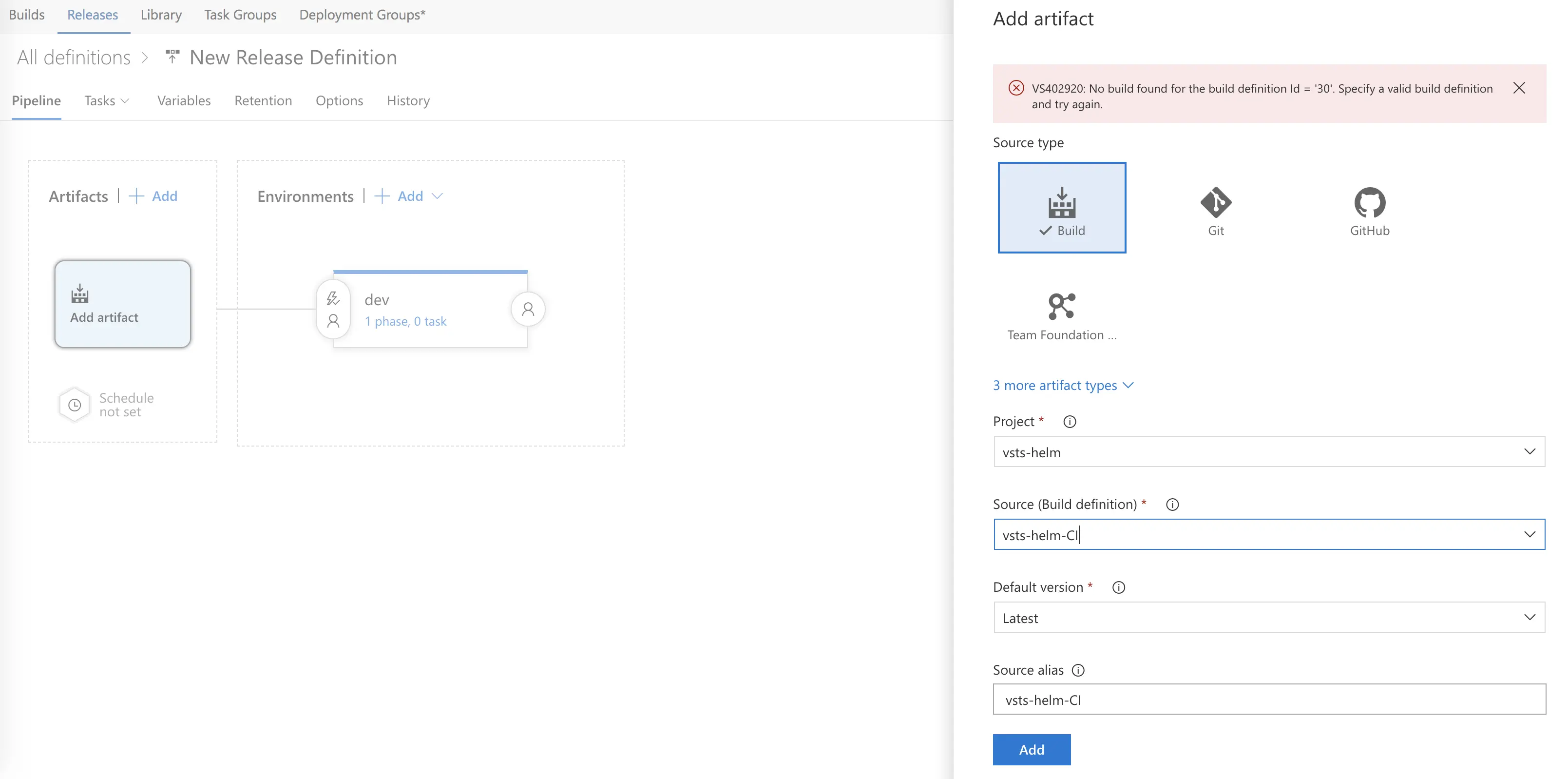This screenshot has width=1568, height=779.
Task: Click the blue Add button in panel
Action: tap(1031, 749)
